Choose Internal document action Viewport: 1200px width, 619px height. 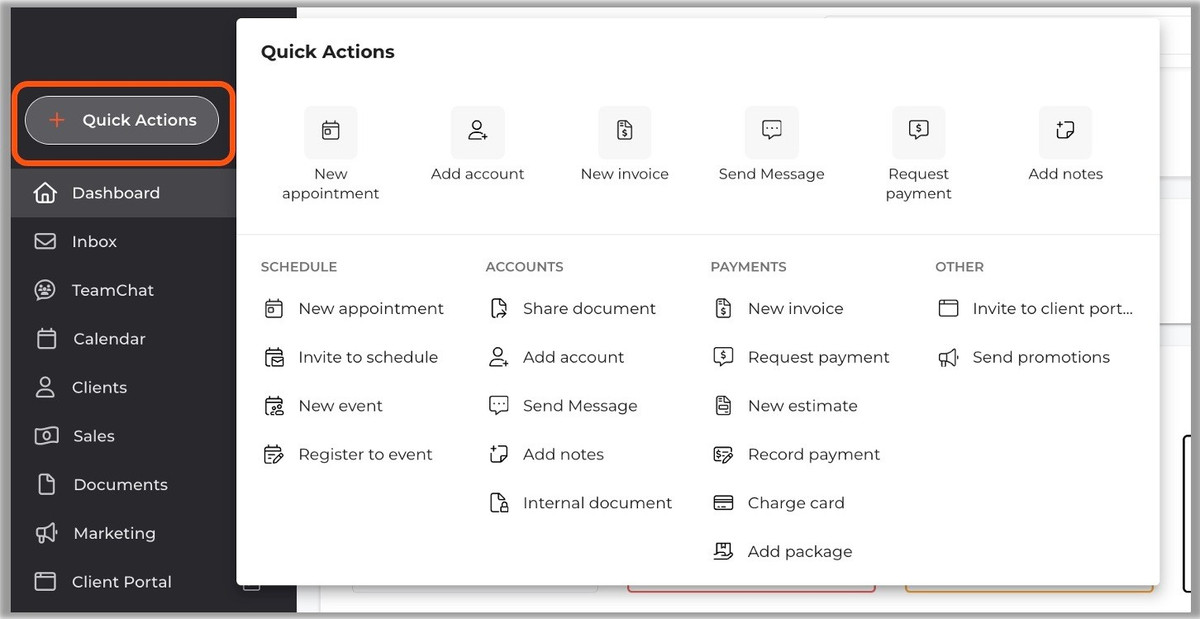click(x=597, y=503)
